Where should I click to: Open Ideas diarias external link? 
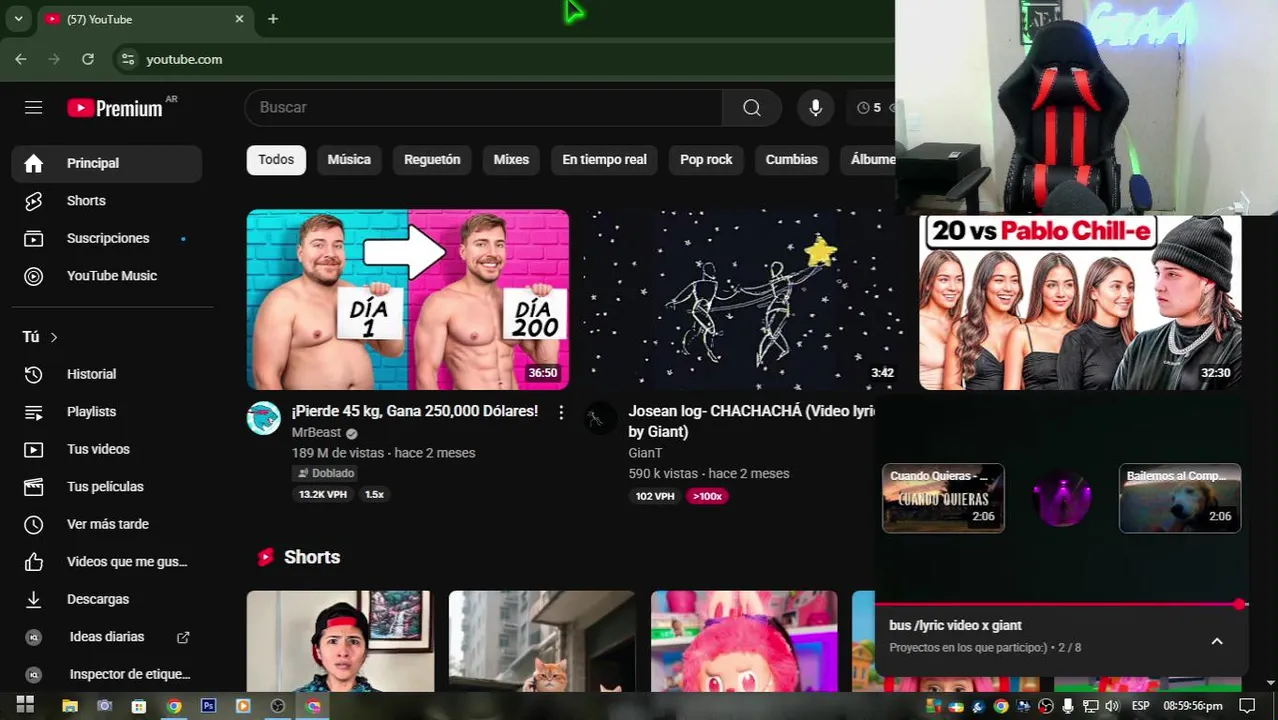[107, 637]
